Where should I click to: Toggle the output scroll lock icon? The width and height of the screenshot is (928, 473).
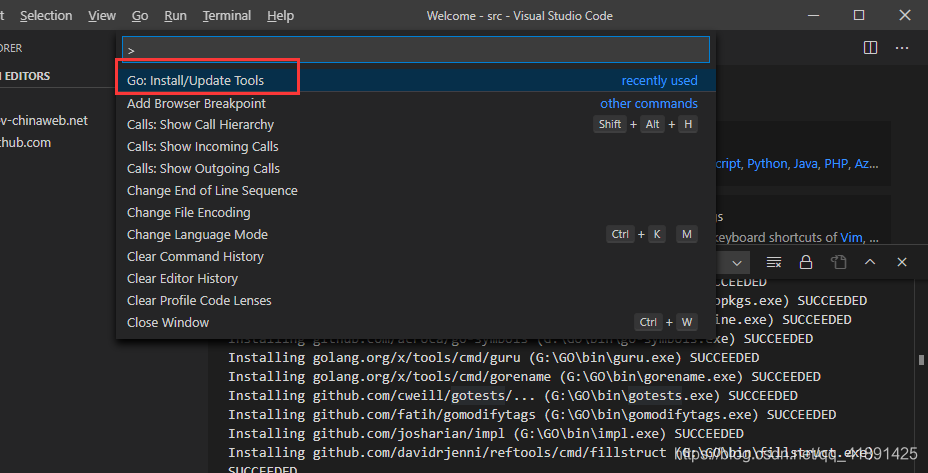coord(805,262)
